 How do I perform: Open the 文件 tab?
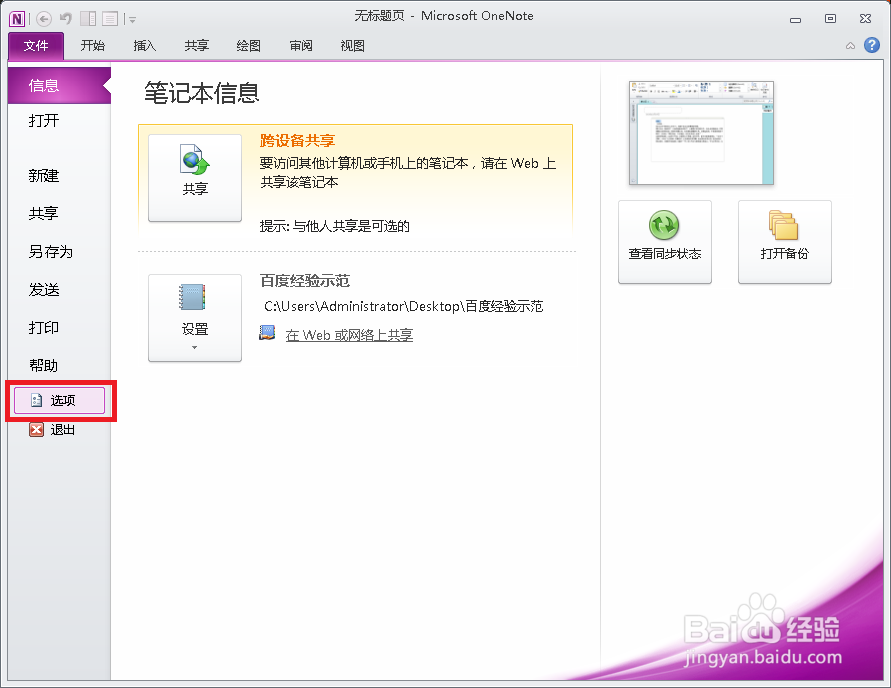click(36, 45)
